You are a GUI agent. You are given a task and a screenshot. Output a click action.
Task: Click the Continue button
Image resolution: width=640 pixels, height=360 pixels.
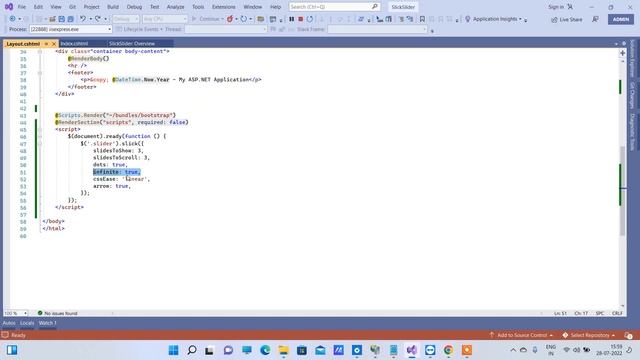[207, 19]
